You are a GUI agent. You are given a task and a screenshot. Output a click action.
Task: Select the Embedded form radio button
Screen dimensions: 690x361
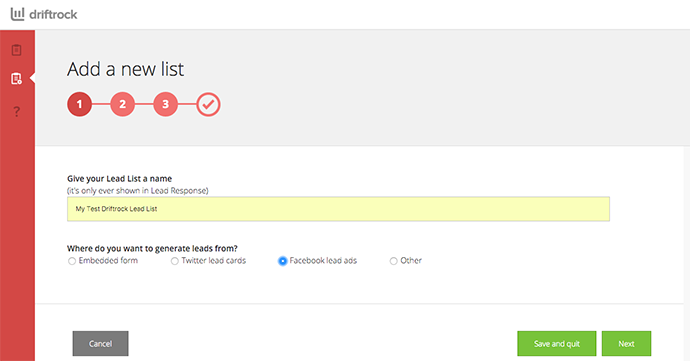tap(72, 261)
